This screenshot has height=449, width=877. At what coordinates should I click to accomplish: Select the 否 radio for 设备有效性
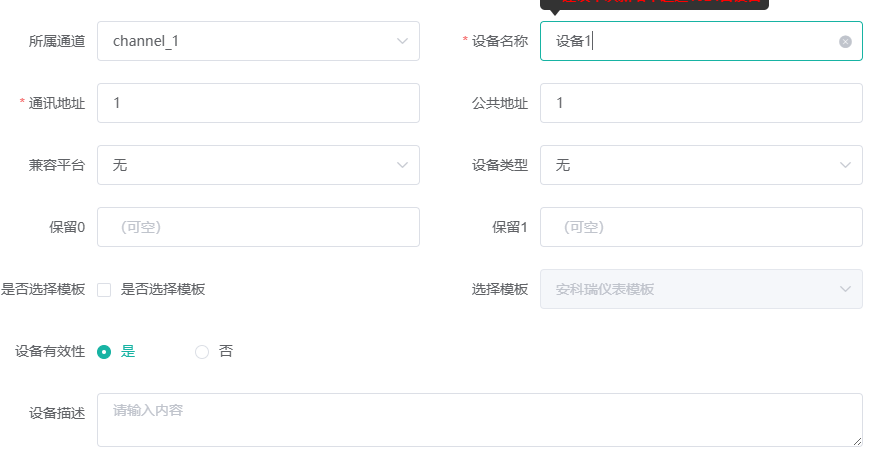pos(202,352)
